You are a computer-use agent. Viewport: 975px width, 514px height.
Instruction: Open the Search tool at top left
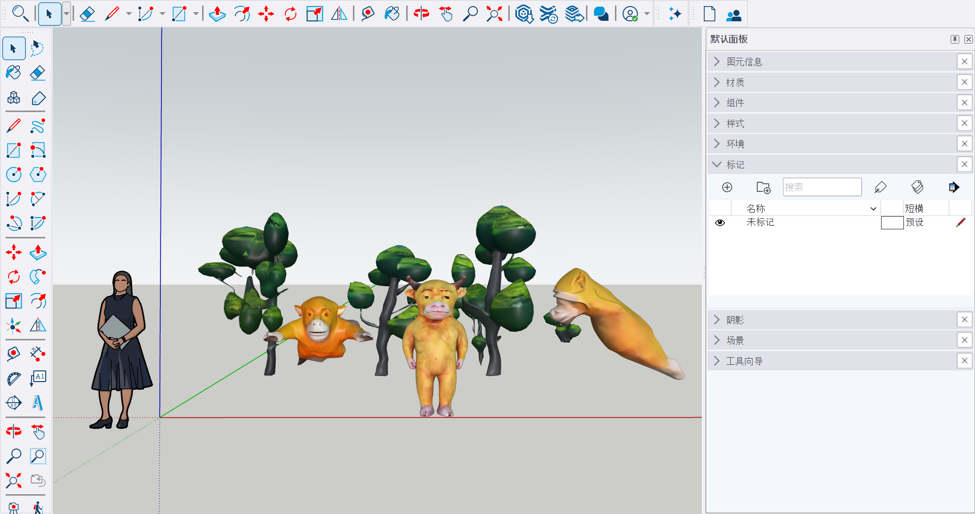pyautogui.click(x=19, y=13)
